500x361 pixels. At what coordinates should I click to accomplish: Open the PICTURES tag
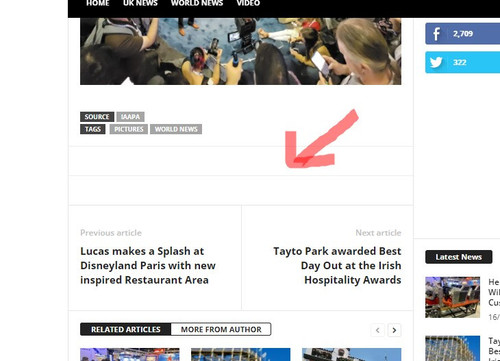pos(129,129)
